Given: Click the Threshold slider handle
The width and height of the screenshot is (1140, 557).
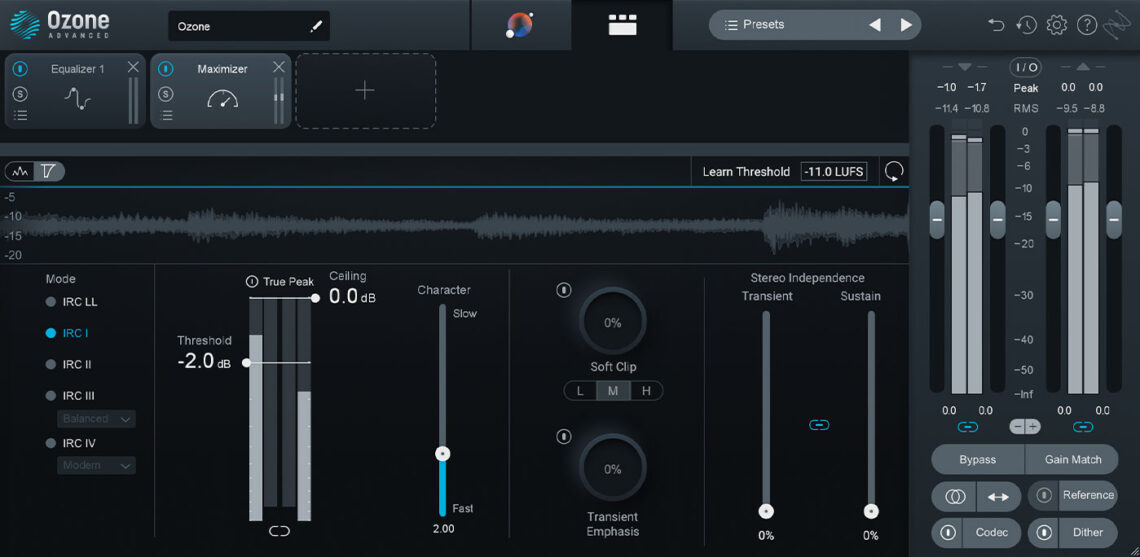Looking at the screenshot, I should [x=246, y=362].
